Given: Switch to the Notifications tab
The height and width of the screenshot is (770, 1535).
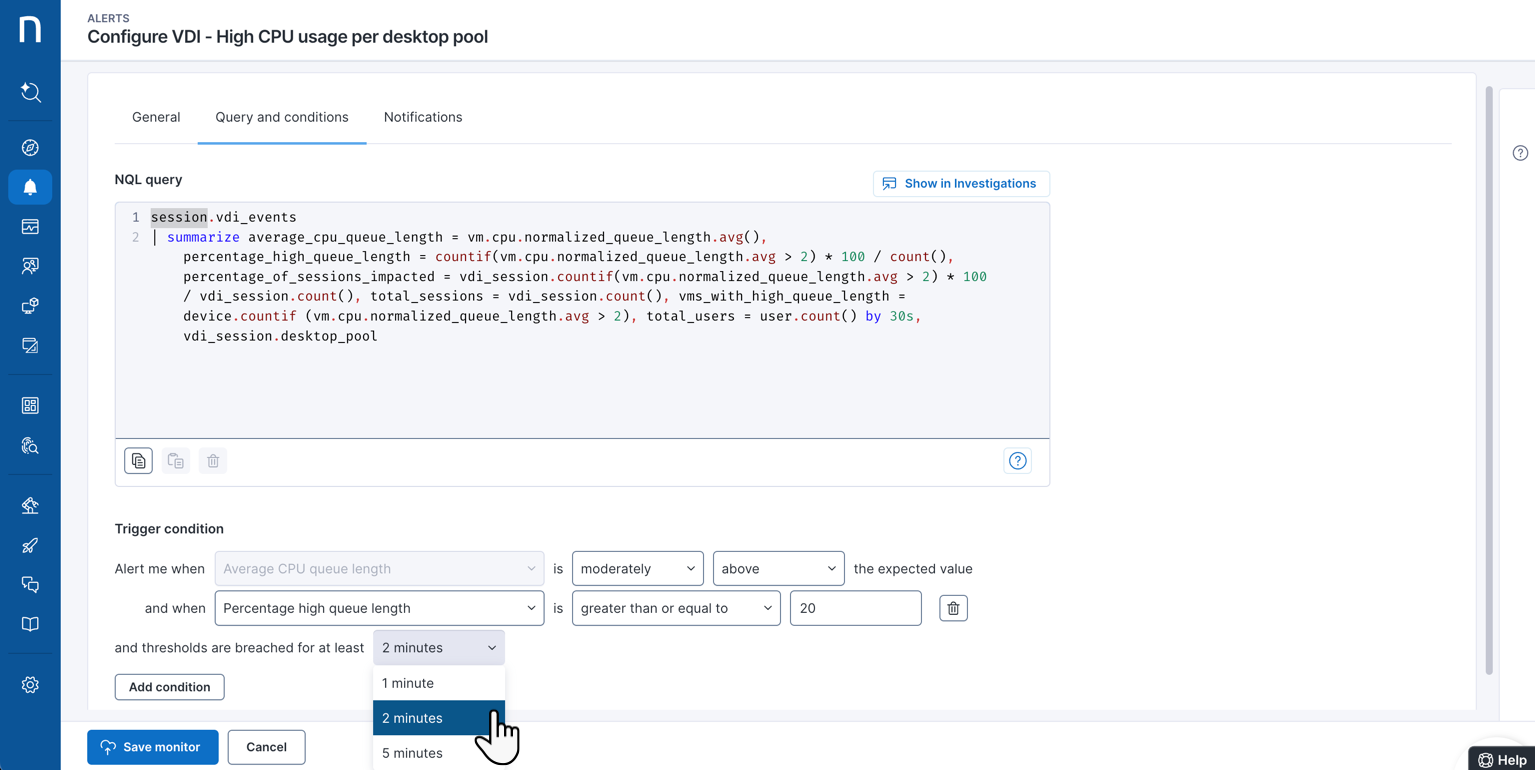Looking at the screenshot, I should click(x=423, y=117).
